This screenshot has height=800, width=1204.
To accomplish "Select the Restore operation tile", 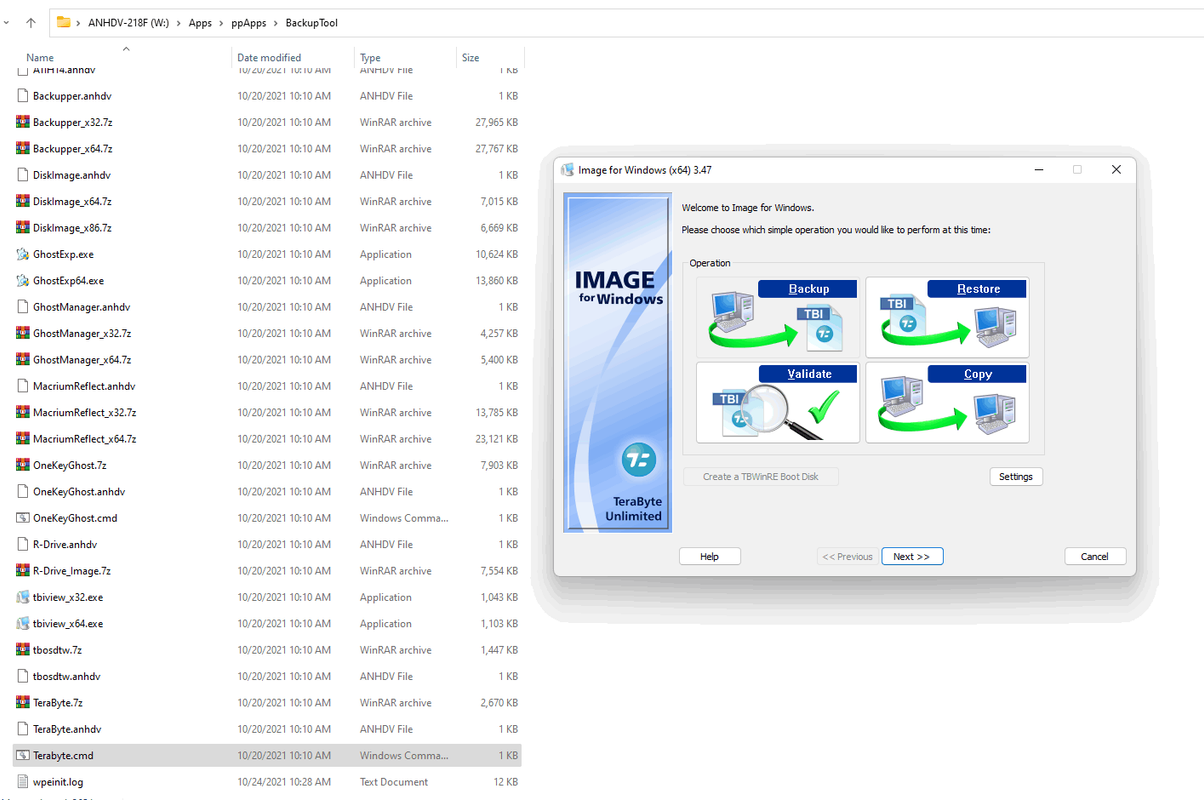I will pos(947,317).
